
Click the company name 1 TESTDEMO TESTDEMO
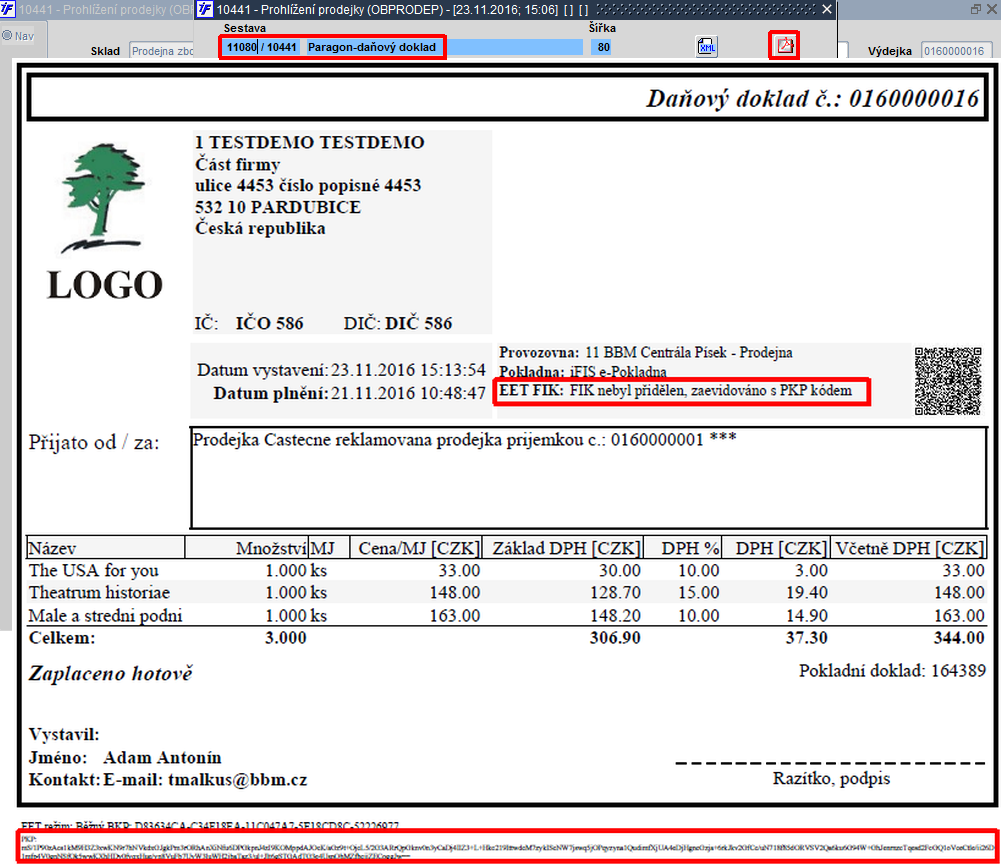[310, 142]
